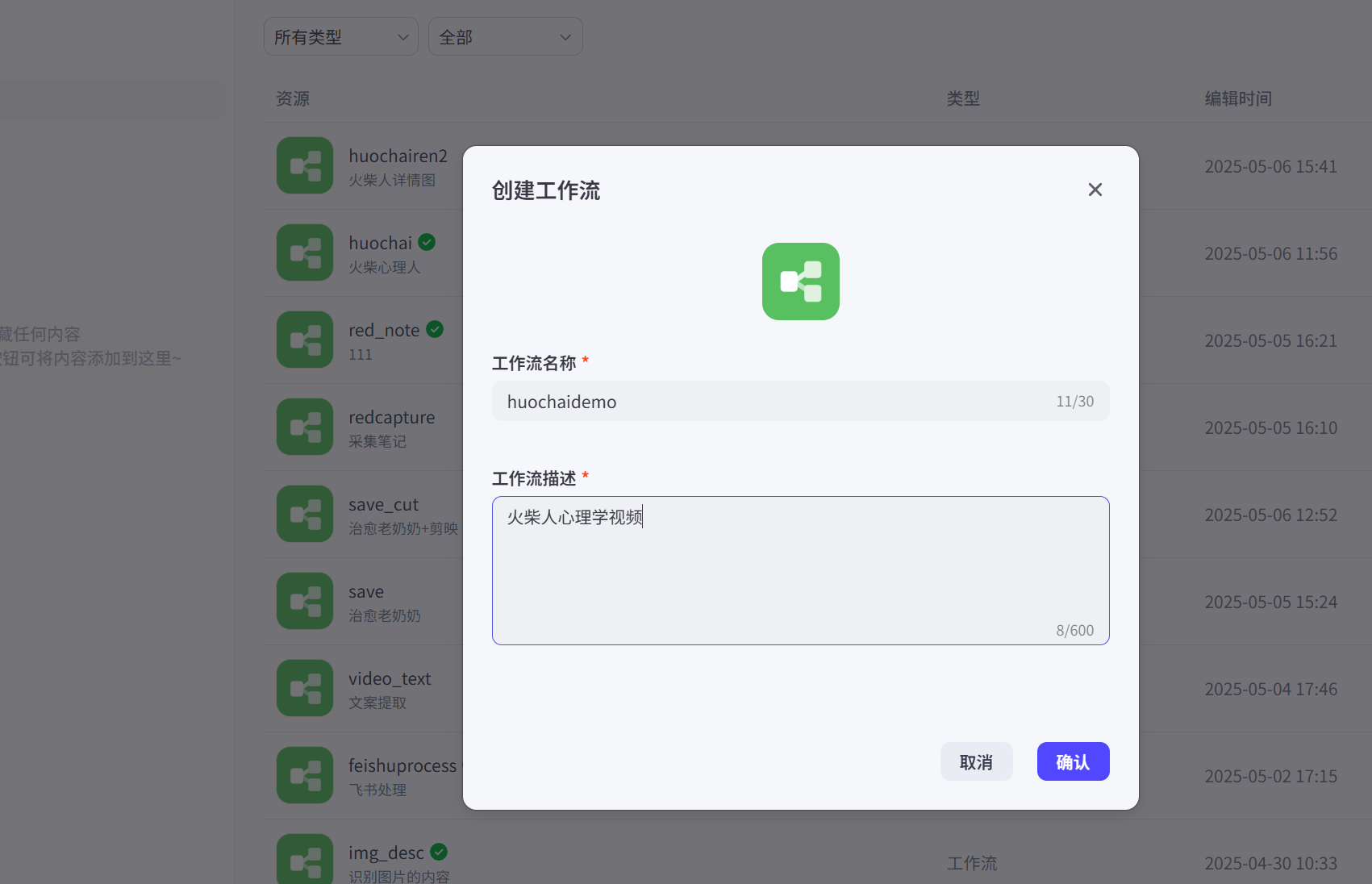Image resolution: width=1372 pixels, height=884 pixels.
Task: Open the 全部 filter dropdown
Action: [x=506, y=37]
